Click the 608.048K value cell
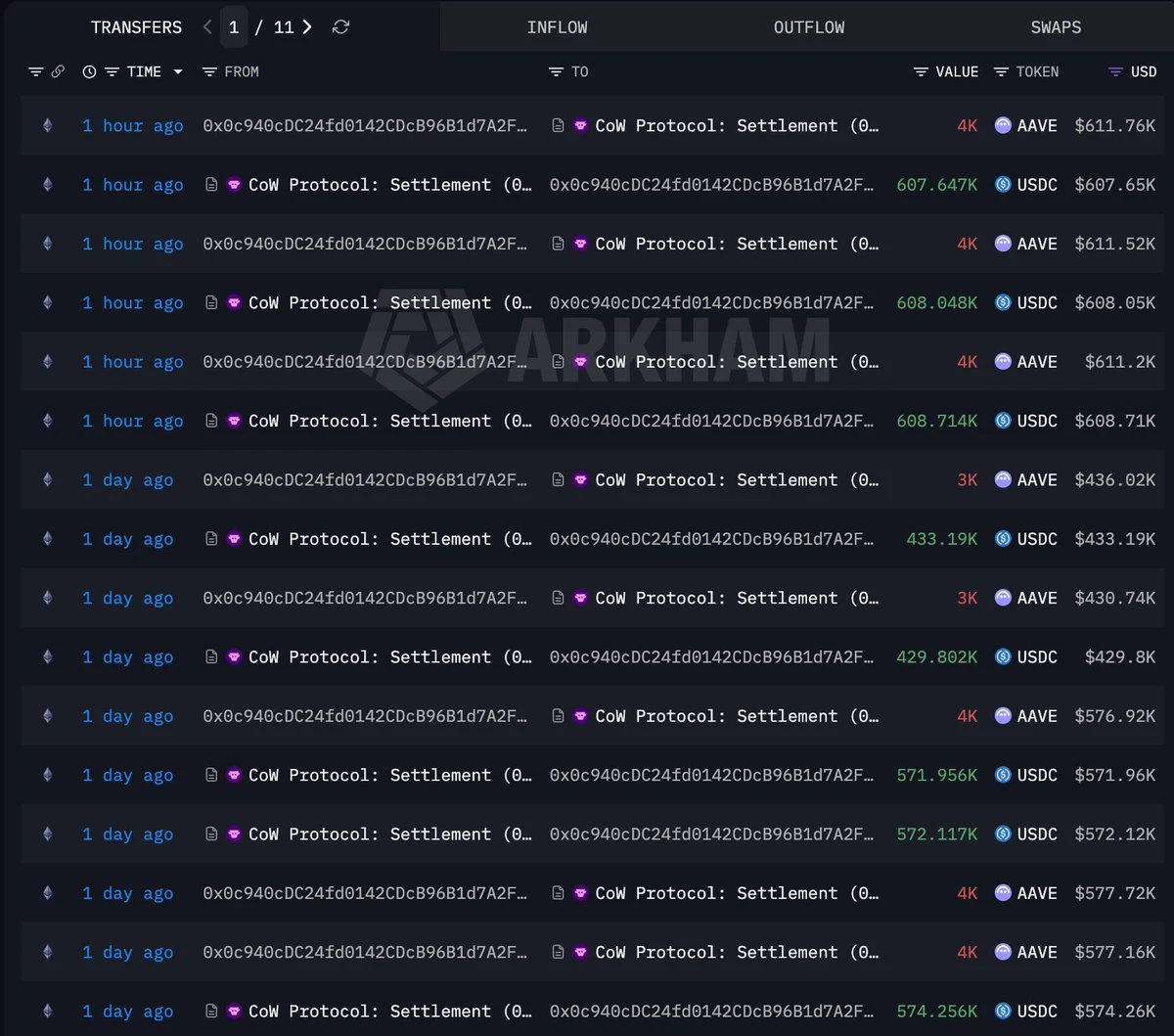The image size is (1174, 1036). pyautogui.click(x=936, y=302)
